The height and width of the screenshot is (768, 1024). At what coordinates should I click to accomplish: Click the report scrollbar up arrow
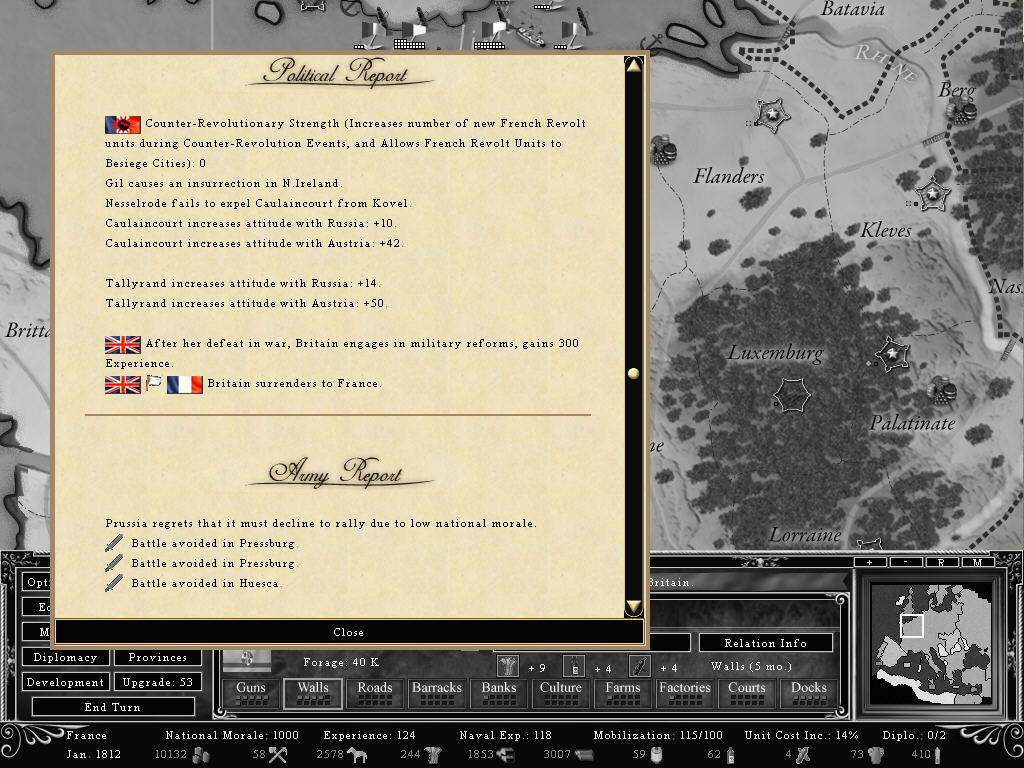tap(633, 65)
